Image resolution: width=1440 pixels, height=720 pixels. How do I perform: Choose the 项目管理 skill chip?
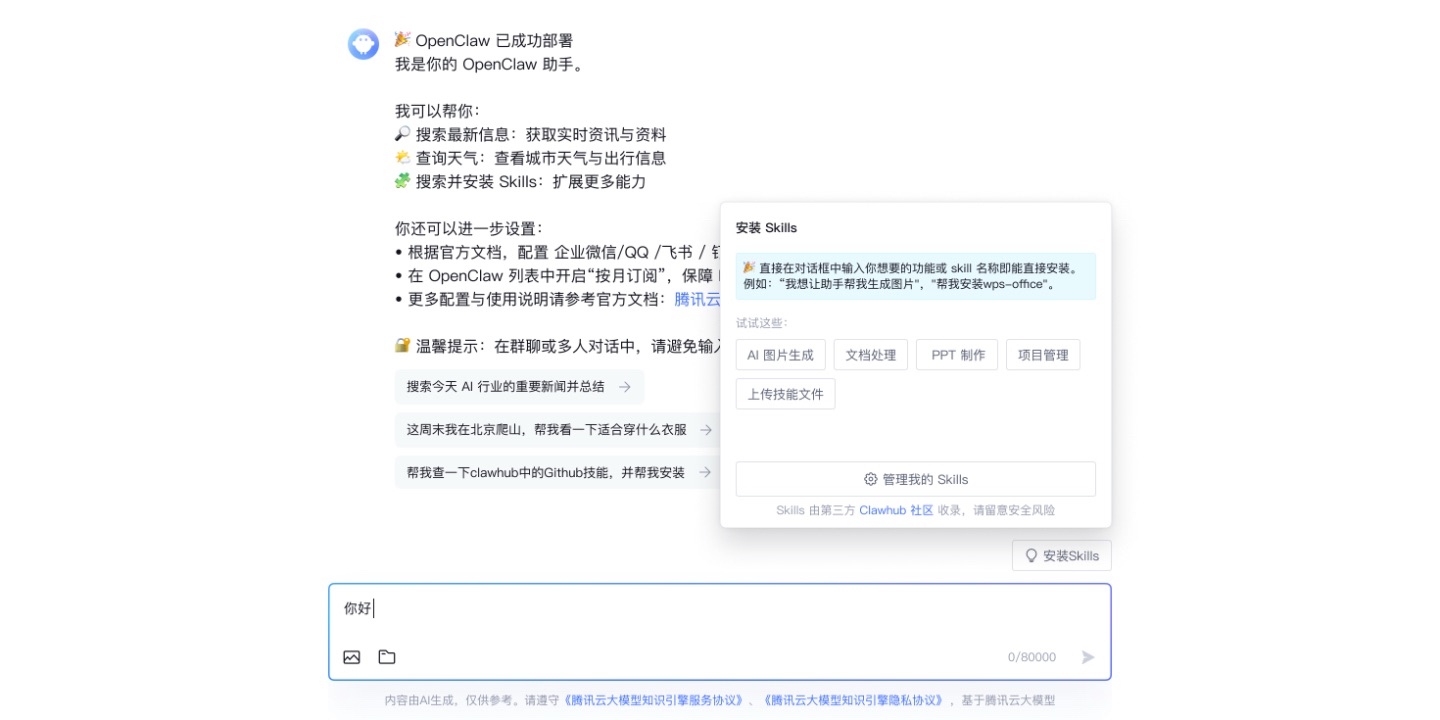click(x=1042, y=355)
